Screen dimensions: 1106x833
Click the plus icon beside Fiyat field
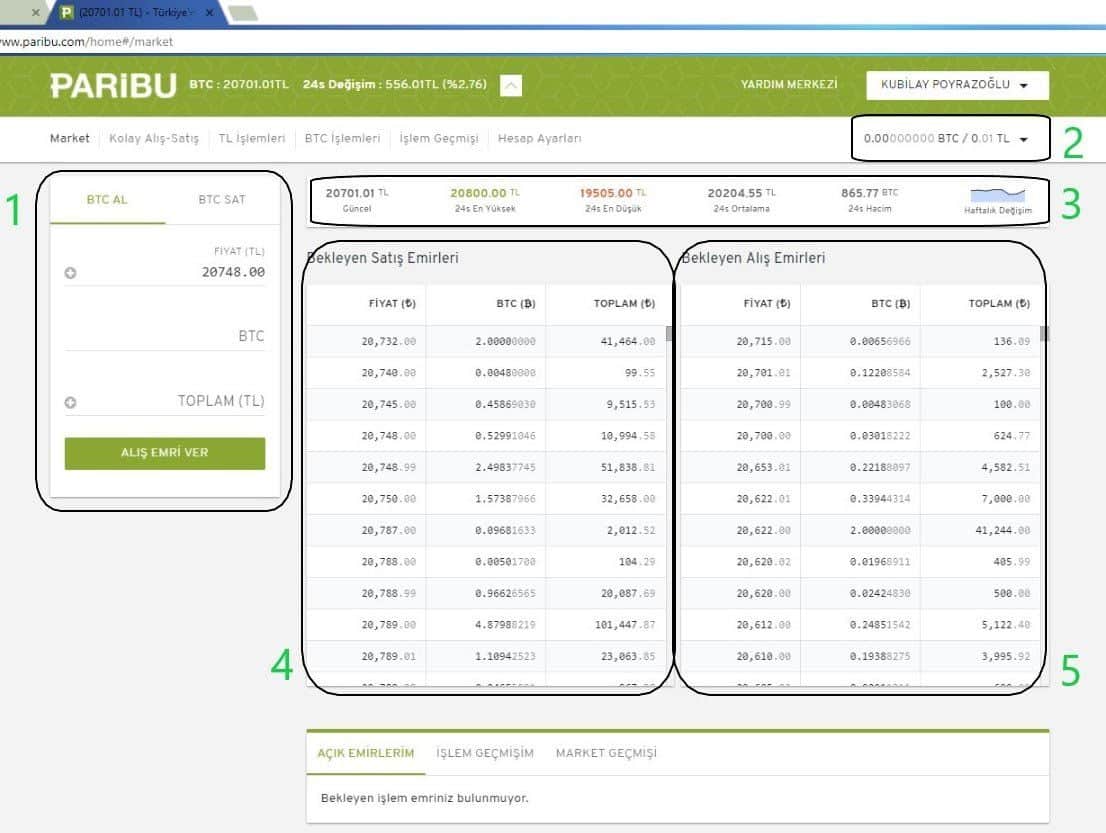pyautogui.click(x=71, y=273)
